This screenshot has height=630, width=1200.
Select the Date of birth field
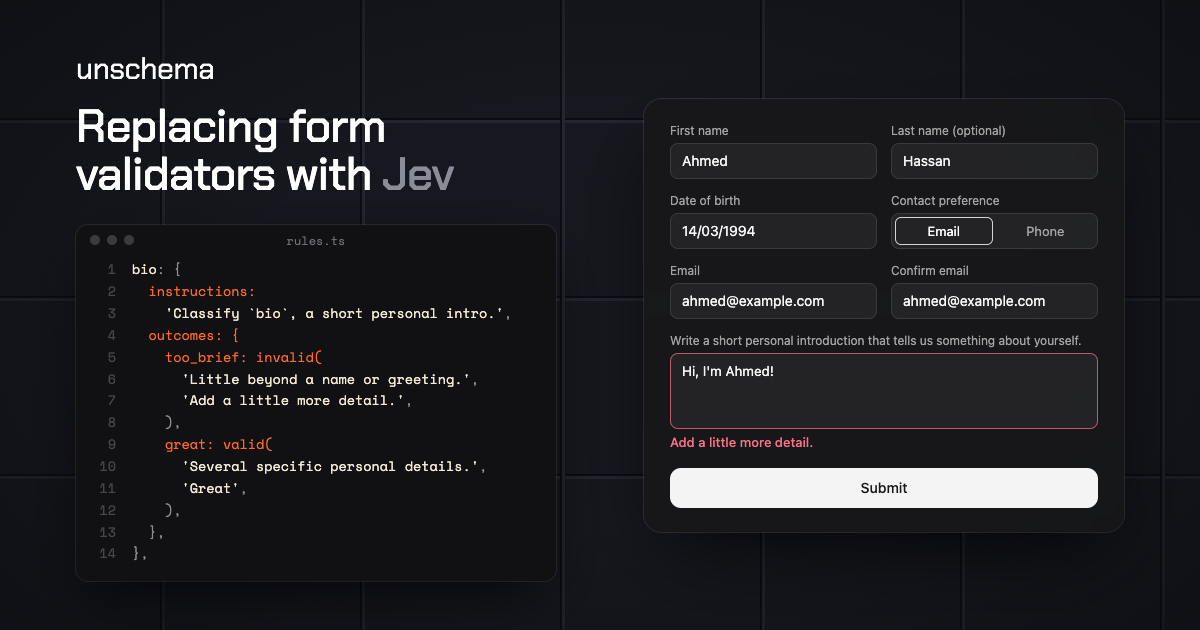(x=773, y=231)
